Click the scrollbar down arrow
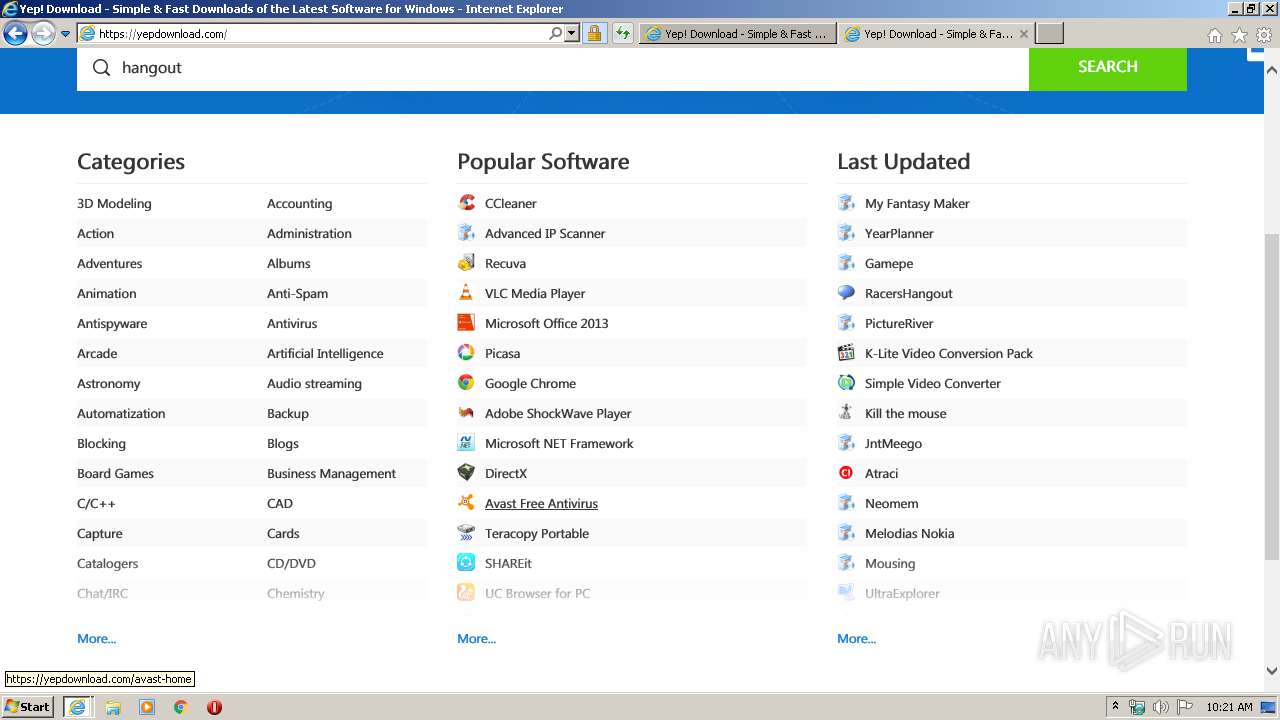The width and height of the screenshot is (1280, 720). [1272, 671]
